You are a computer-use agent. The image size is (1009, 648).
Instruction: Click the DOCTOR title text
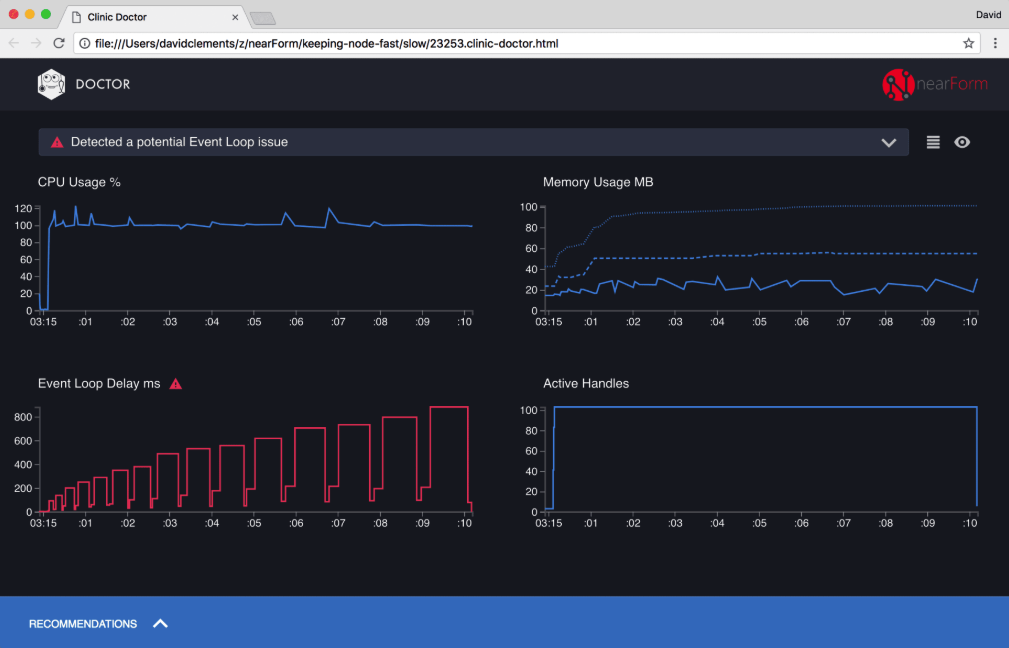coord(103,84)
